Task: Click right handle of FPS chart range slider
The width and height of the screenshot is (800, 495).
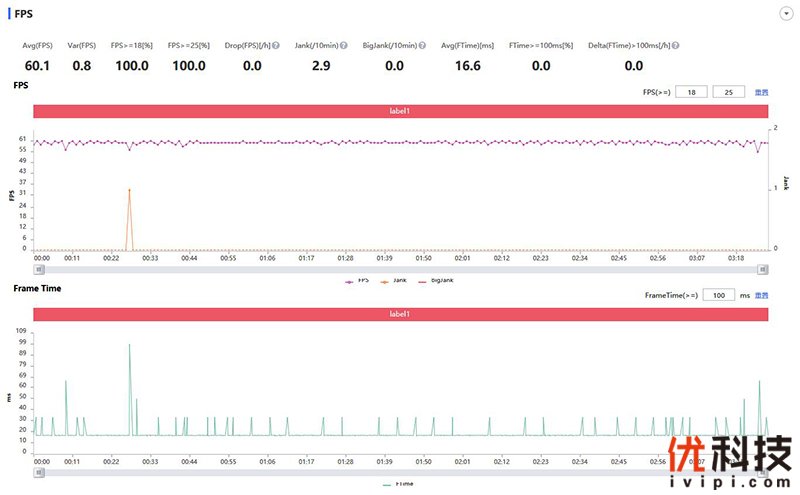Action: pos(763,269)
